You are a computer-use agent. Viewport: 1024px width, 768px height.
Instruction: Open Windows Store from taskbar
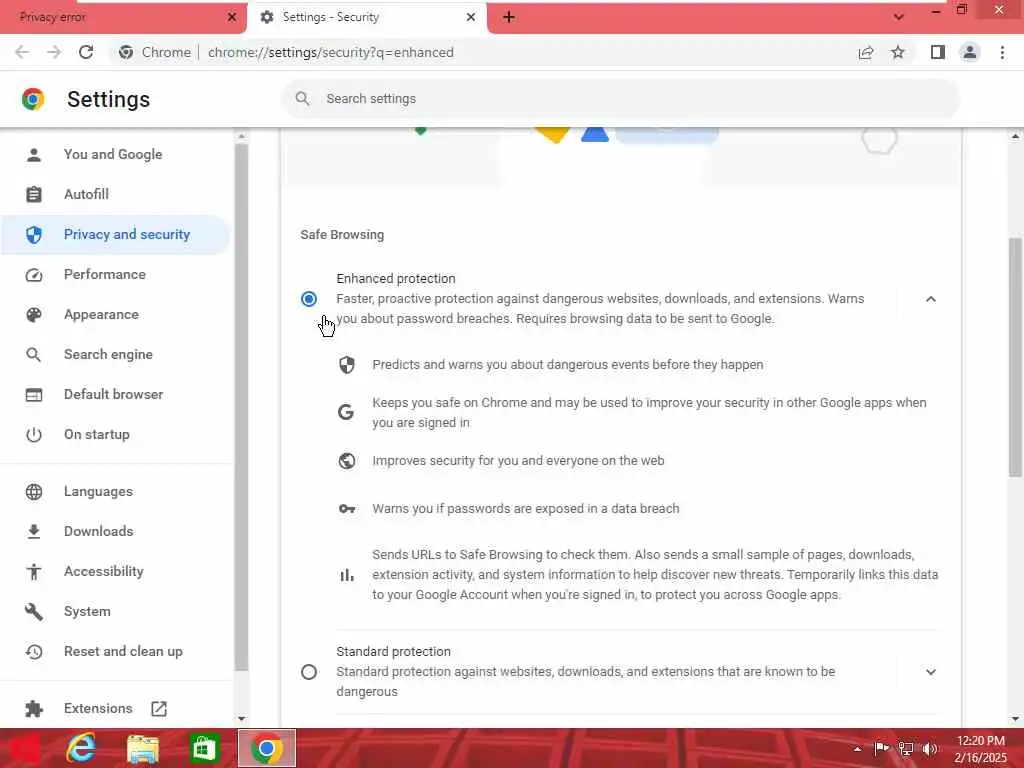pos(204,748)
